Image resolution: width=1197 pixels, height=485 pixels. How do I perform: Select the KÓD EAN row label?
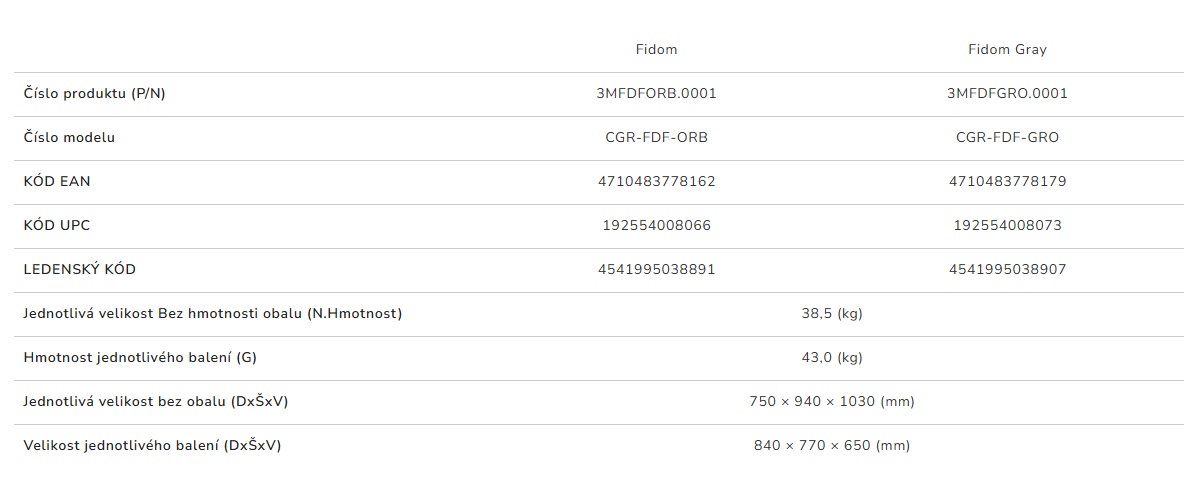[x=57, y=182]
